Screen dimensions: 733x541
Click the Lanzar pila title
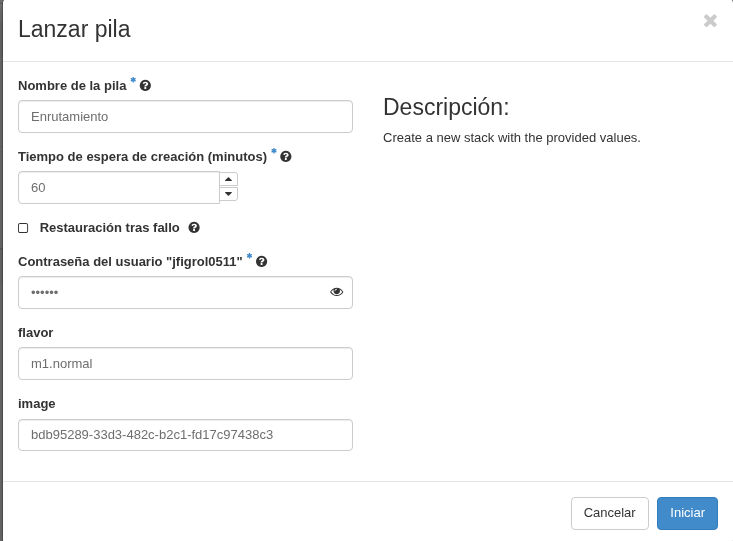(74, 29)
